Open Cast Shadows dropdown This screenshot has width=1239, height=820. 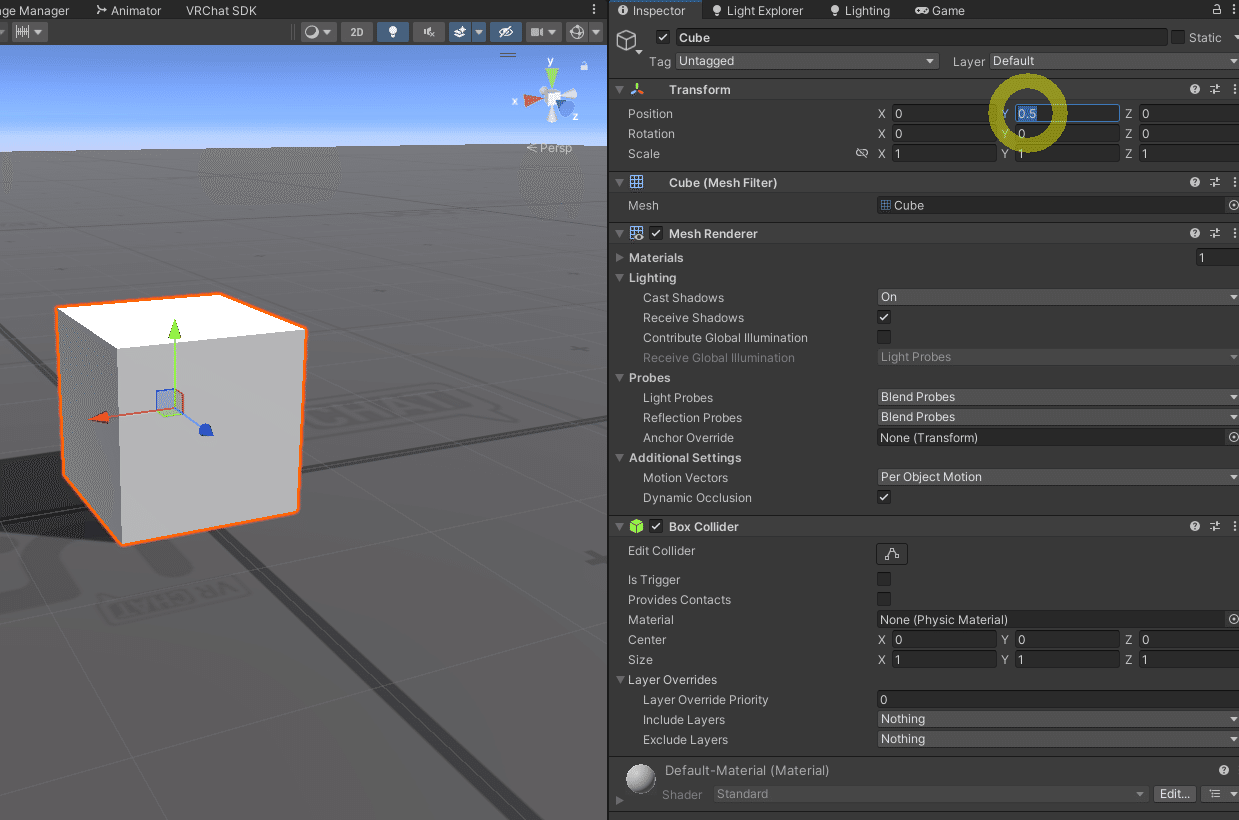click(x=1058, y=297)
